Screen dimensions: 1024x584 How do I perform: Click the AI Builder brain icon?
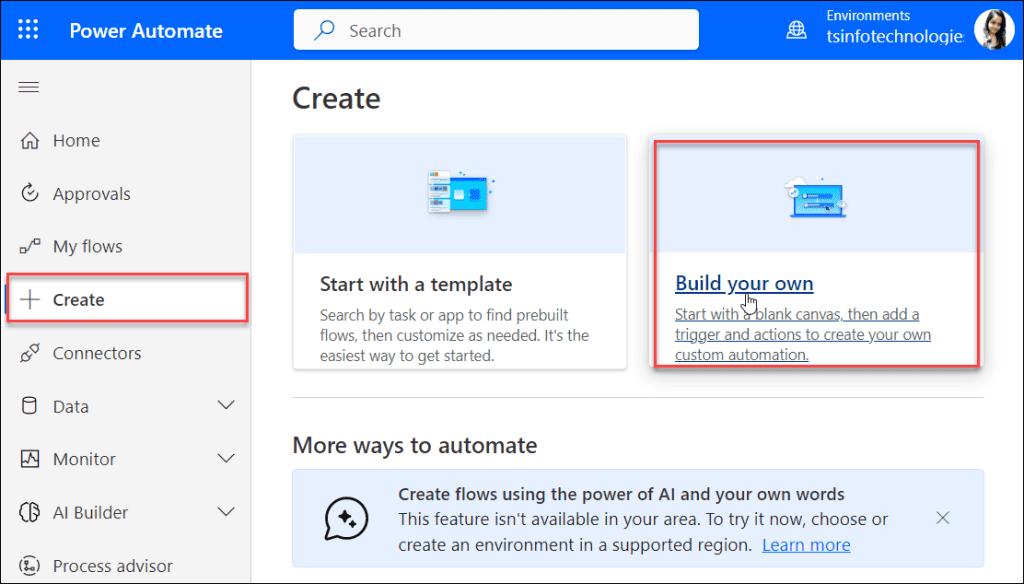point(29,512)
